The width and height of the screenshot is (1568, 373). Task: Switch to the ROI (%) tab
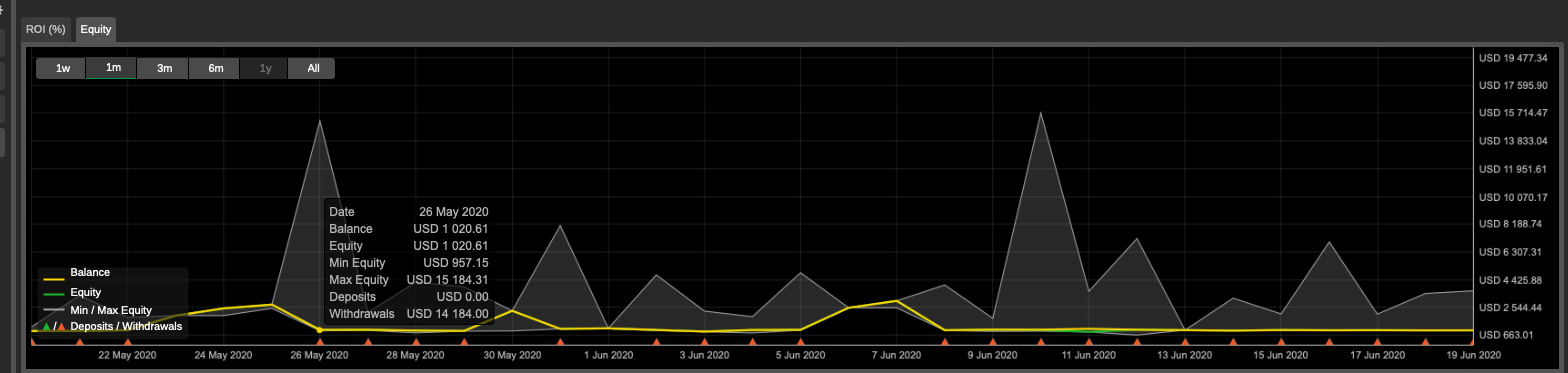(x=45, y=29)
